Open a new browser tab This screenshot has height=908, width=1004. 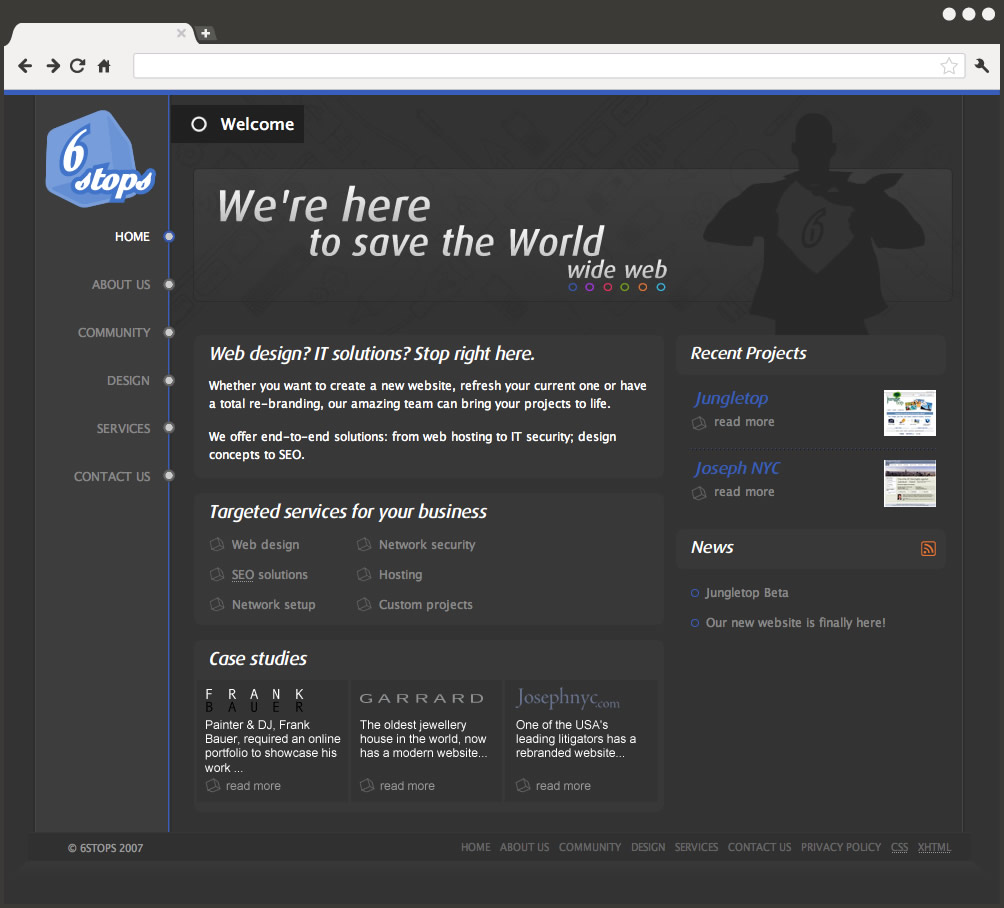[x=205, y=33]
